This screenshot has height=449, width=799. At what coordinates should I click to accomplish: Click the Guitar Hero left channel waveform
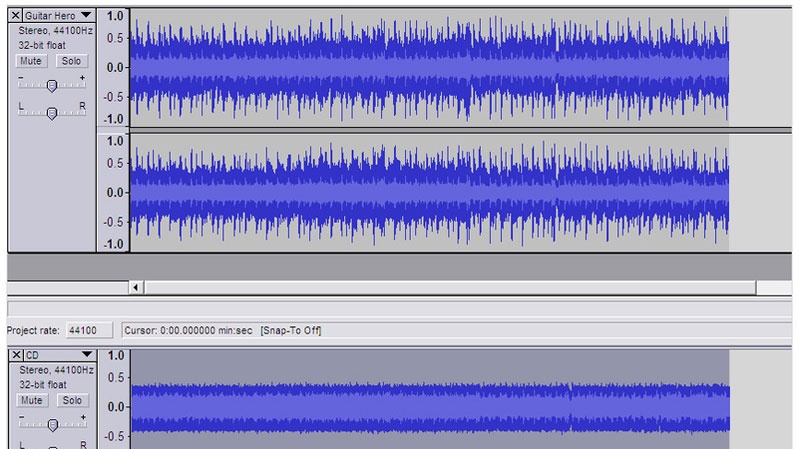point(430,67)
